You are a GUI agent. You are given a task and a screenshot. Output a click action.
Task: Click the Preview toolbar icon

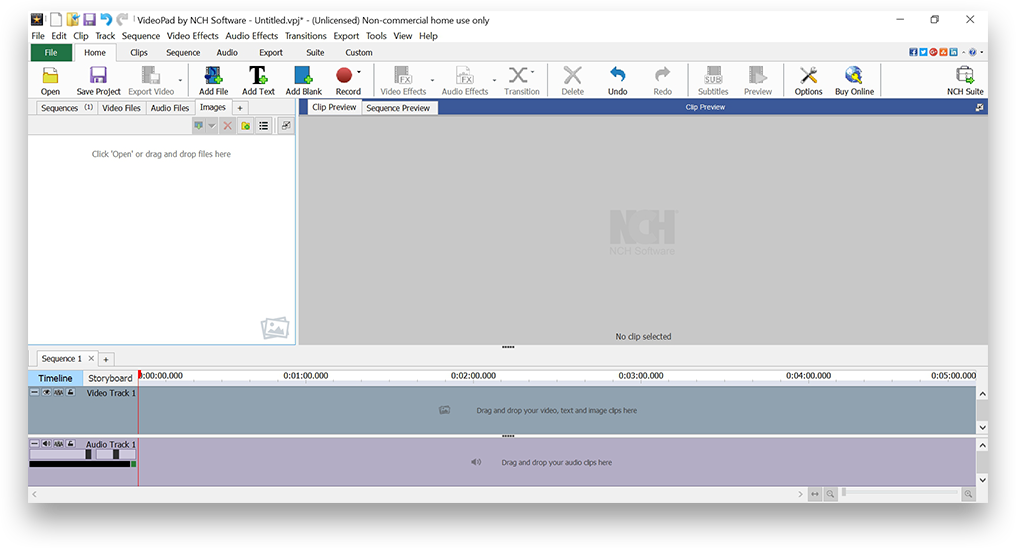click(x=757, y=76)
